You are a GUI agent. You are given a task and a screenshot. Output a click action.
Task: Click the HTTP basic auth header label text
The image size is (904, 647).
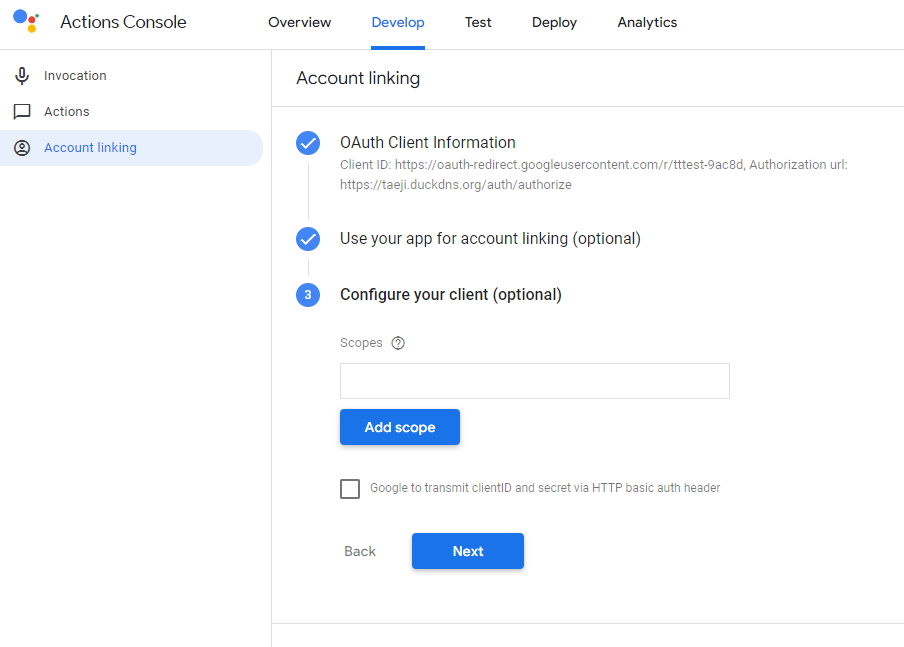click(x=545, y=488)
